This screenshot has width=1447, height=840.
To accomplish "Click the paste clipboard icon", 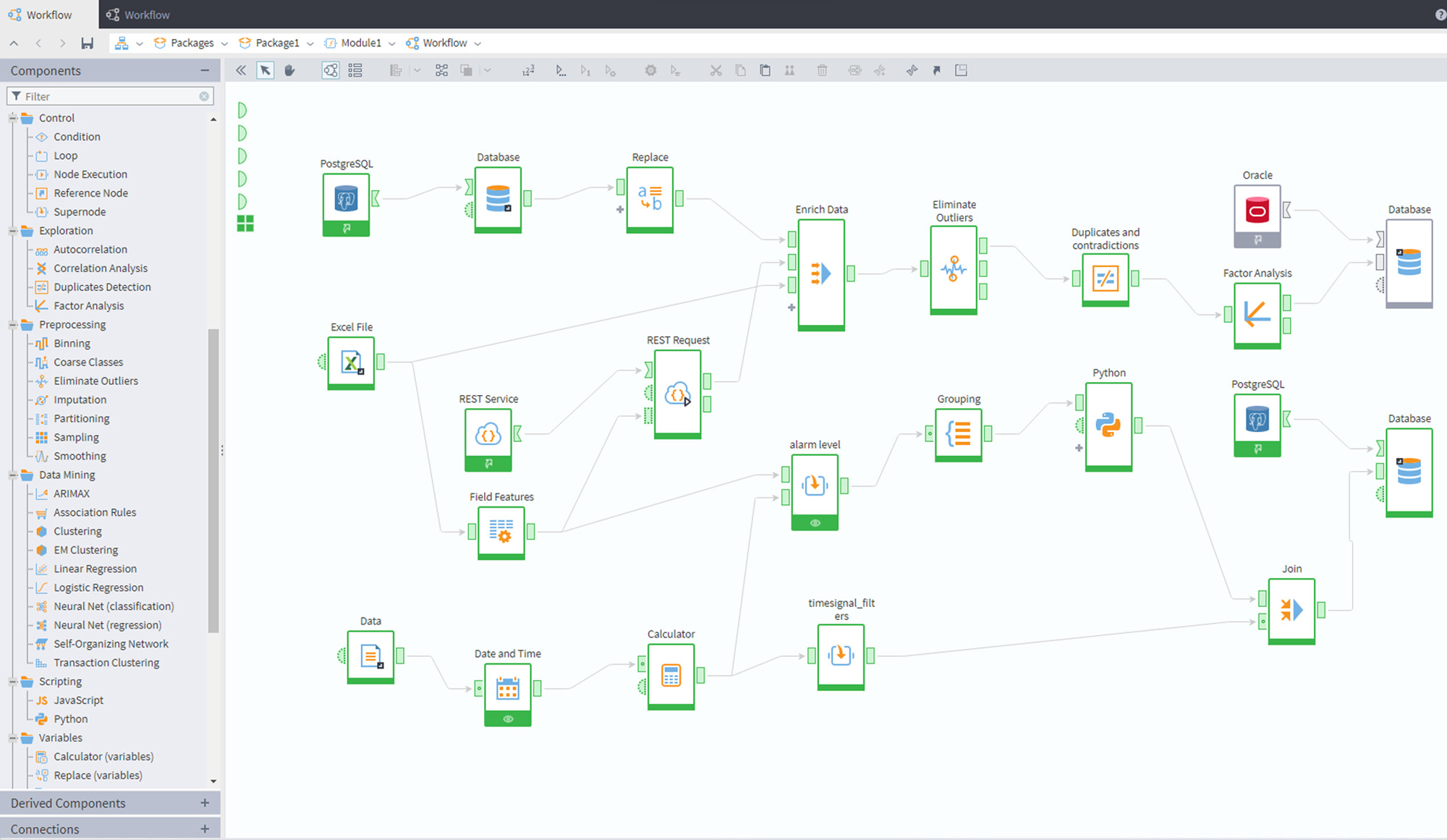I will [765, 70].
